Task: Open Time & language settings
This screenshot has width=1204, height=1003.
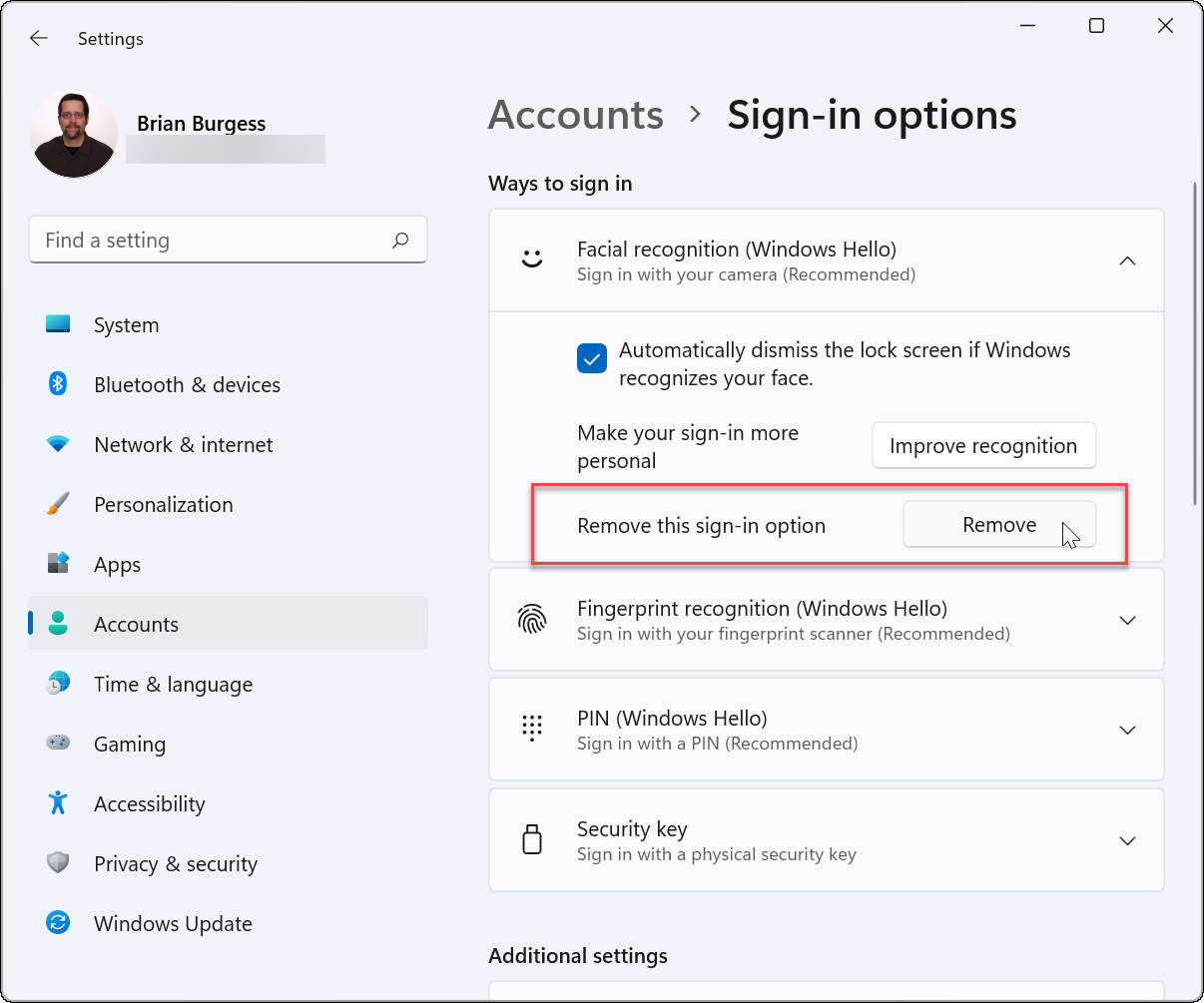Action: point(173,684)
